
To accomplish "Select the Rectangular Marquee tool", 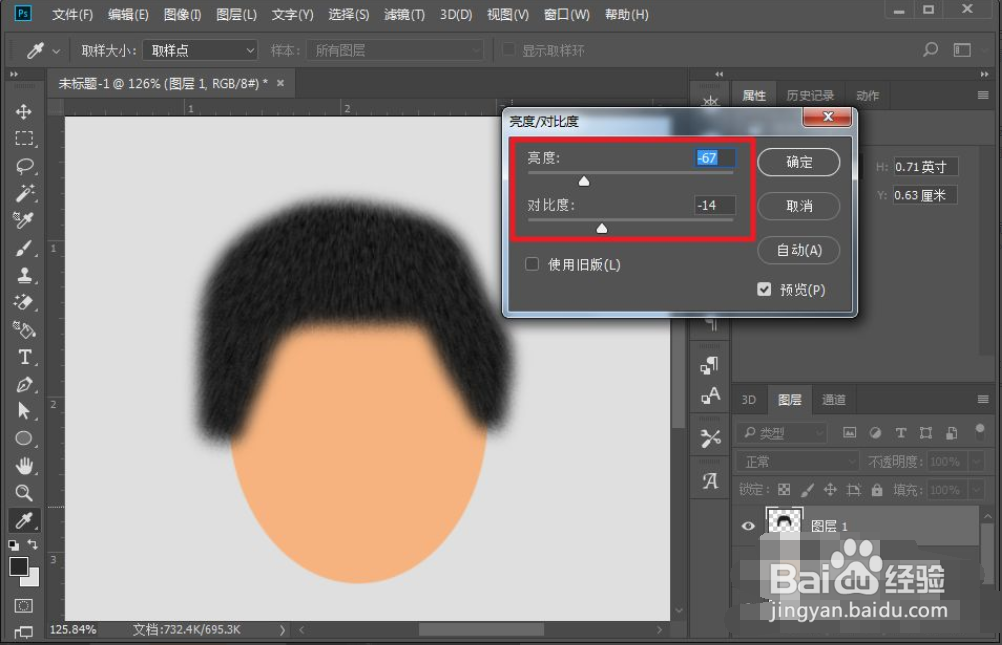I will click(x=24, y=139).
